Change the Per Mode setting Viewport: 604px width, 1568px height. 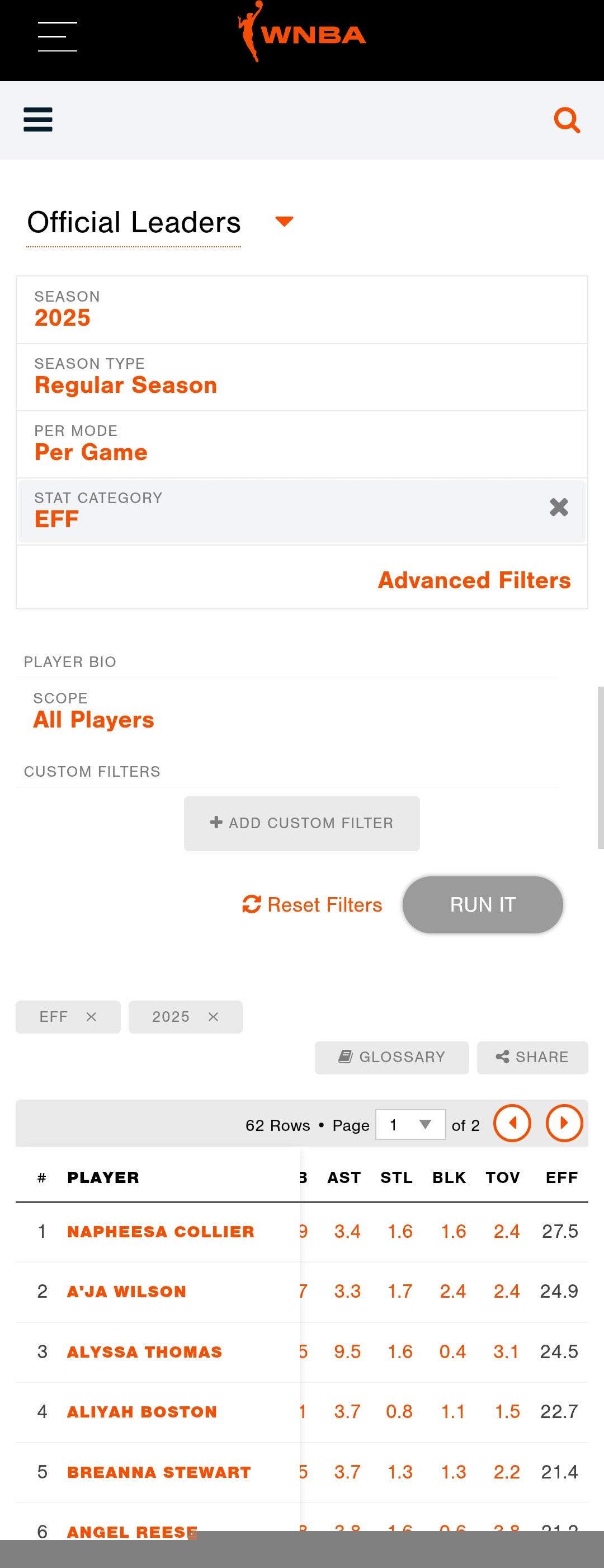pos(301,444)
